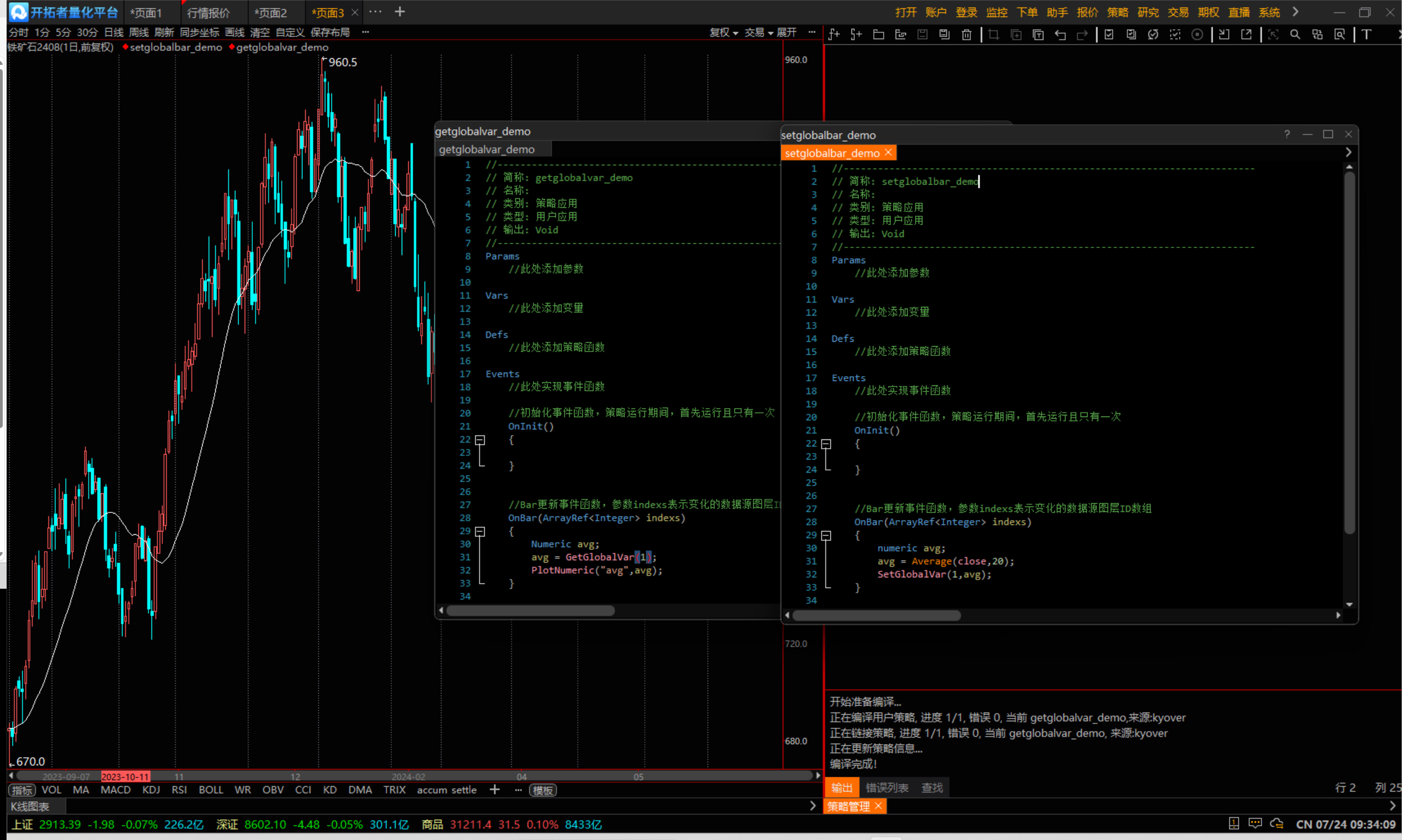The image size is (1402, 840).
Task: Switch to 页面1 tab
Action: [x=146, y=13]
